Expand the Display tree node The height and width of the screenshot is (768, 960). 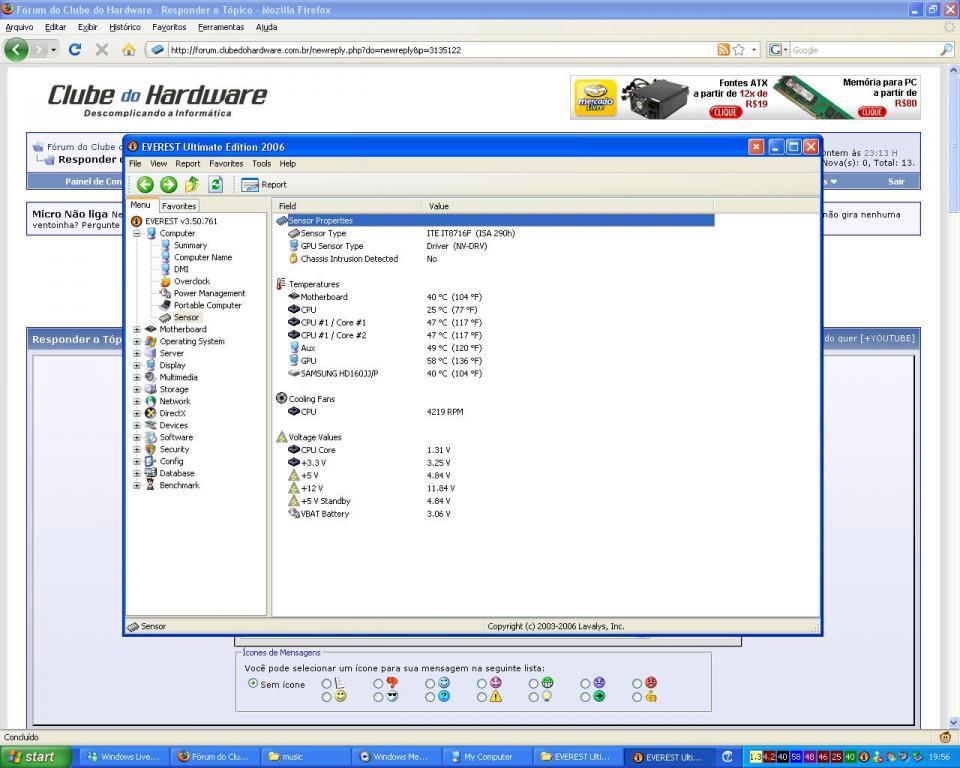(x=137, y=365)
